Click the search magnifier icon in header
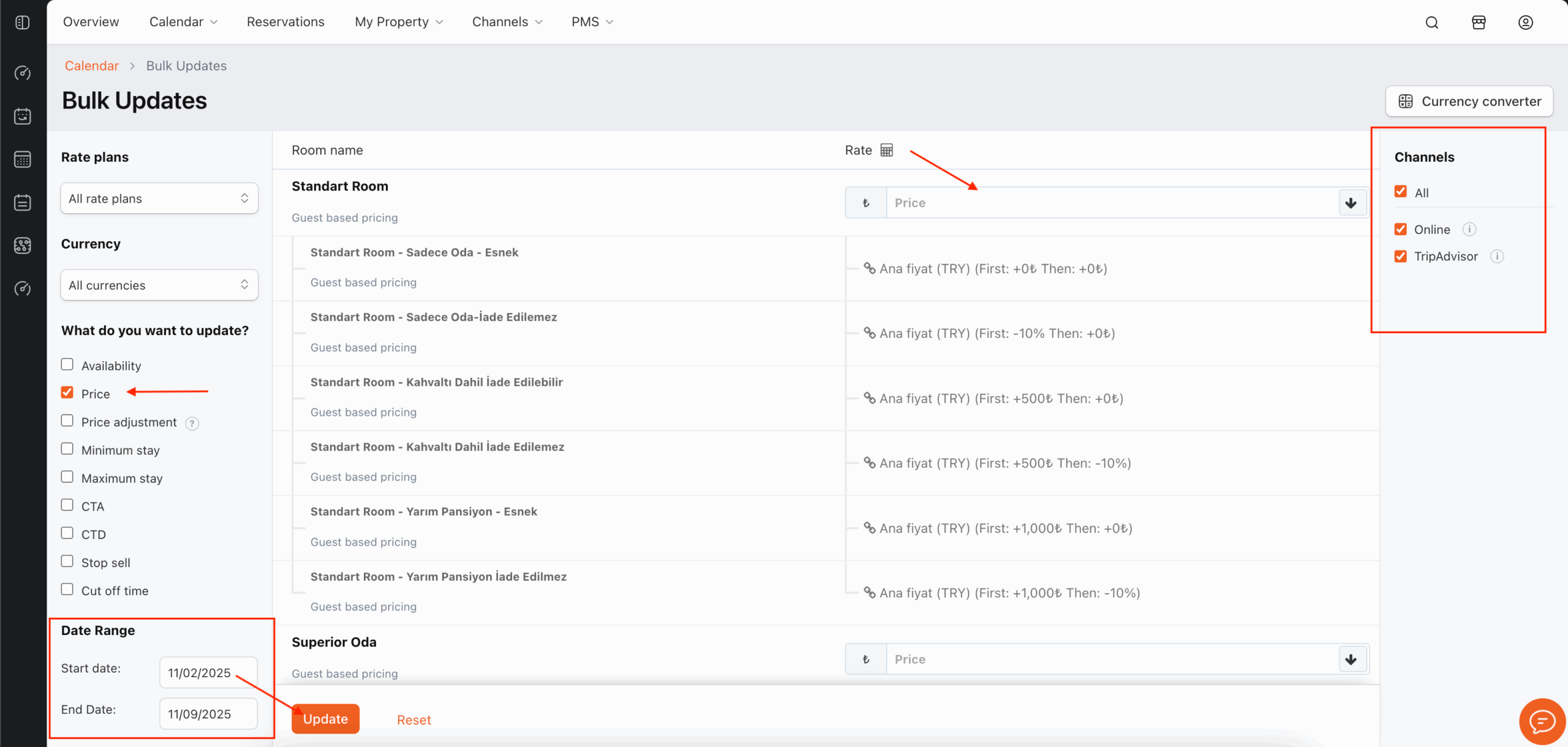Viewport: 1568px width, 747px height. 1431,23
